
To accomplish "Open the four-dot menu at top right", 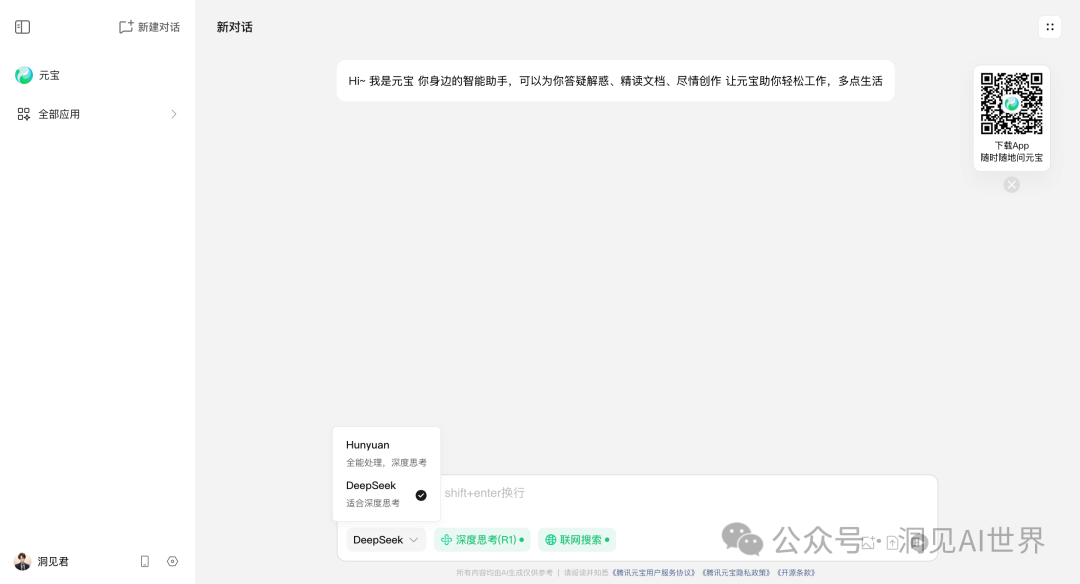I will click(x=1050, y=27).
